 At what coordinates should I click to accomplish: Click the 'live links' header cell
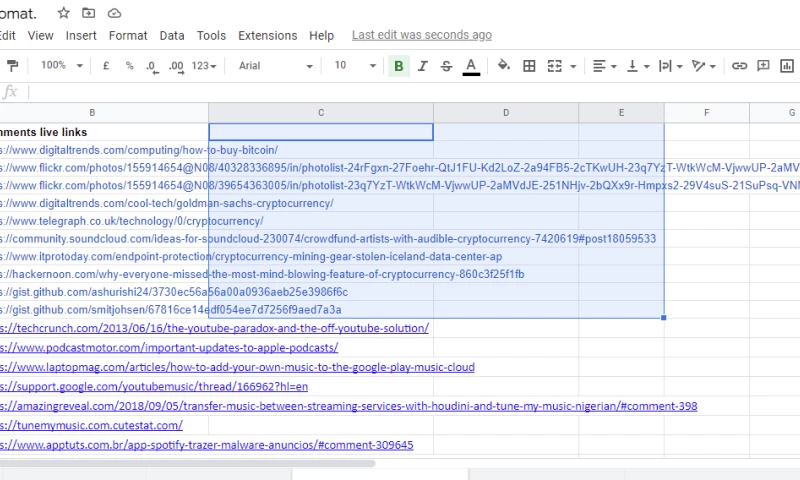pos(104,132)
